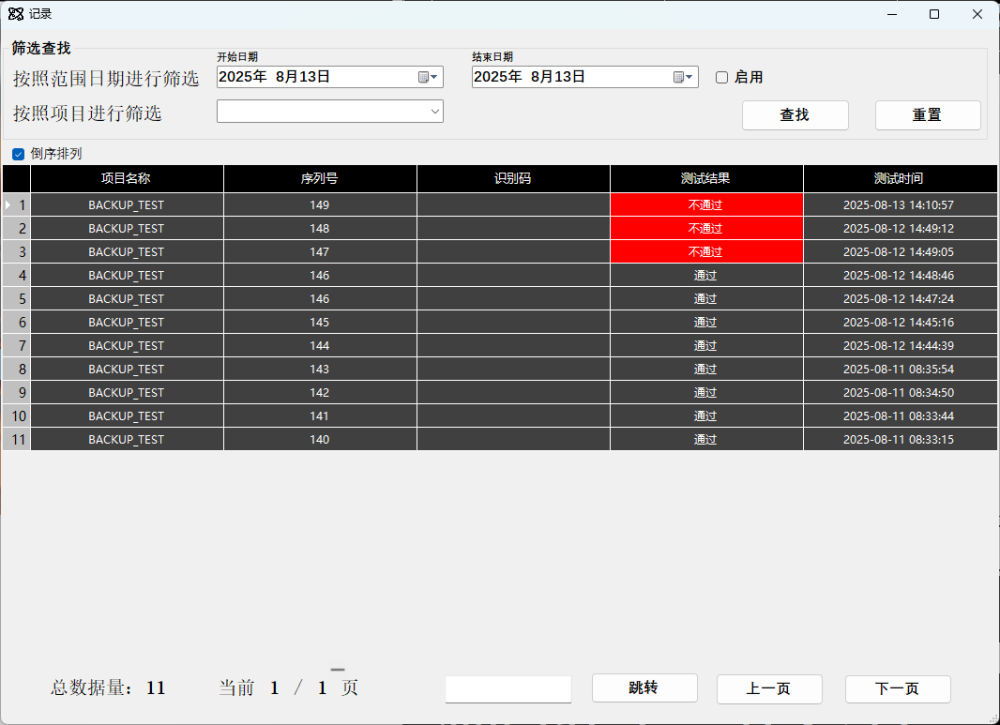Open the start date calendar picker
This screenshot has width=1000, height=725.
(427, 77)
